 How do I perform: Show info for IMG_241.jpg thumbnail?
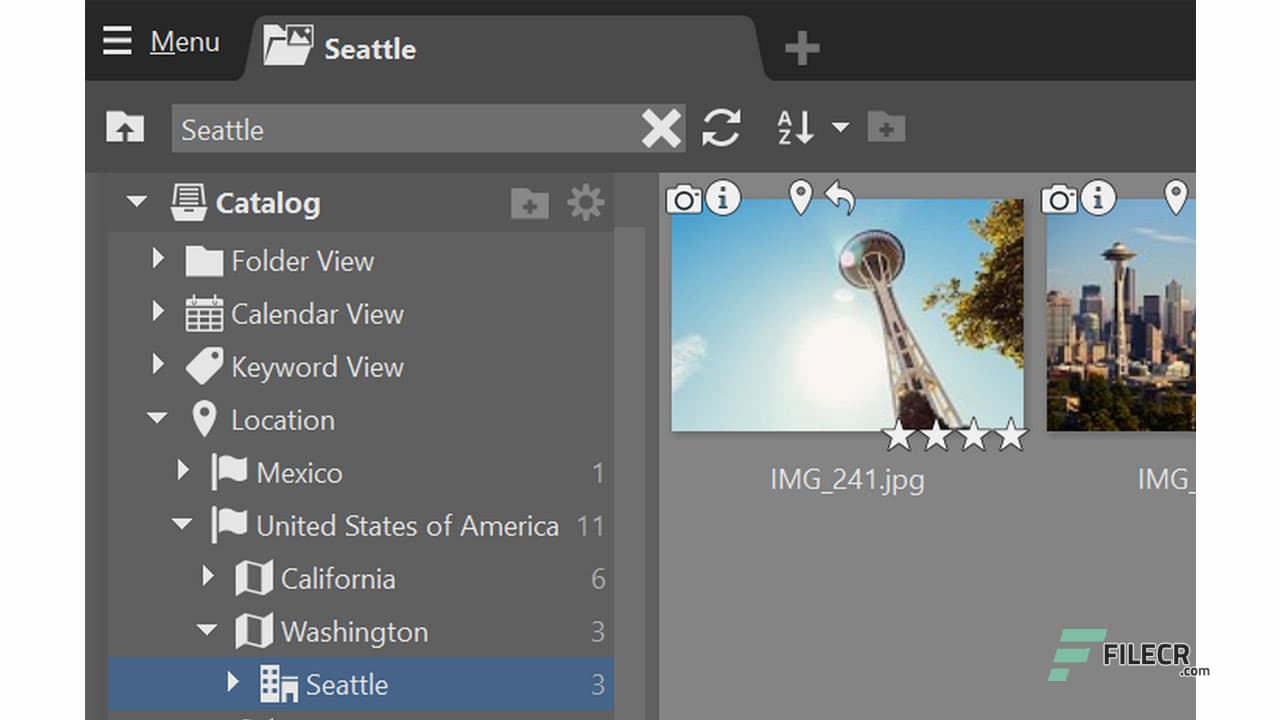pyautogui.click(x=723, y=198)
